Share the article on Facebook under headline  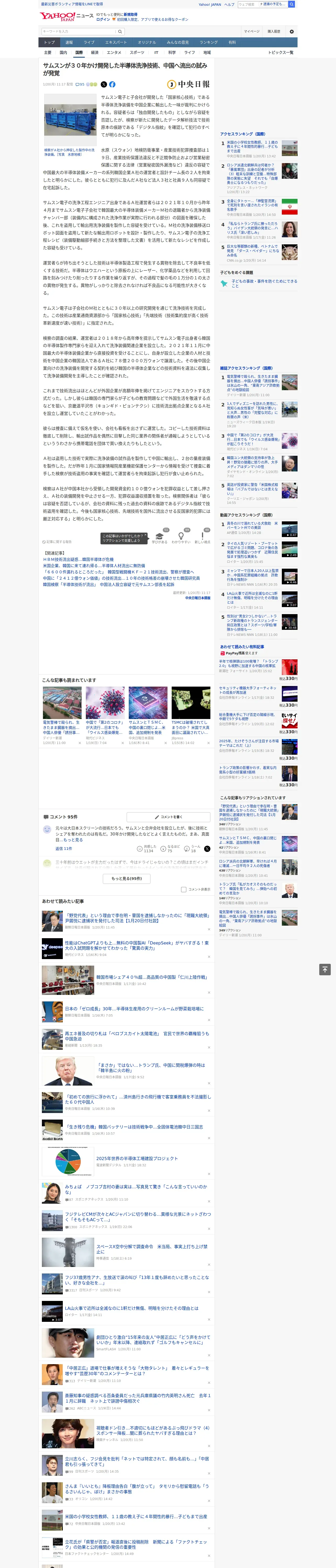(x=112, y=85)
